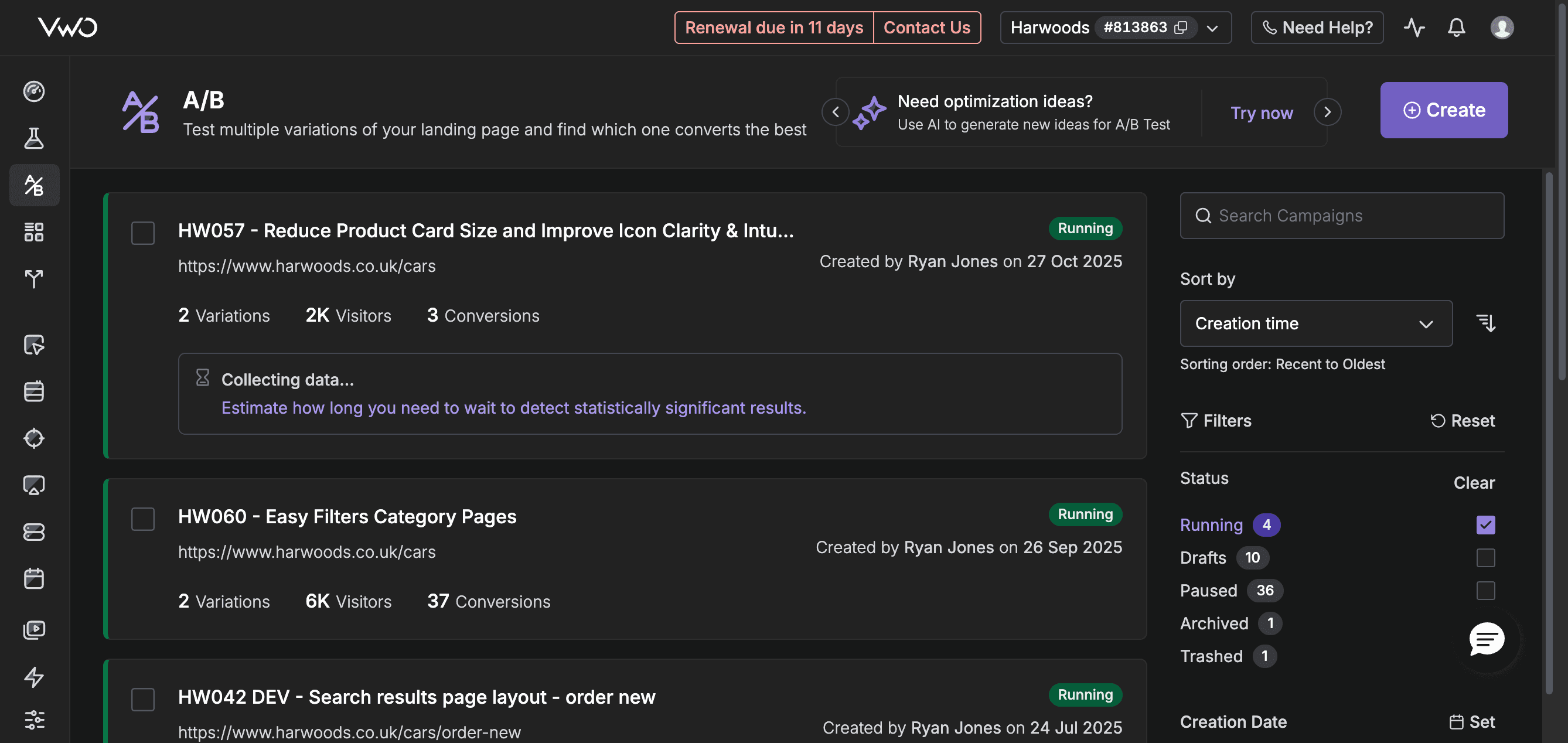Open the dashboard gauge icon in sidebar
Viewport: 1568px width, 743px height.
click(34, 91)
